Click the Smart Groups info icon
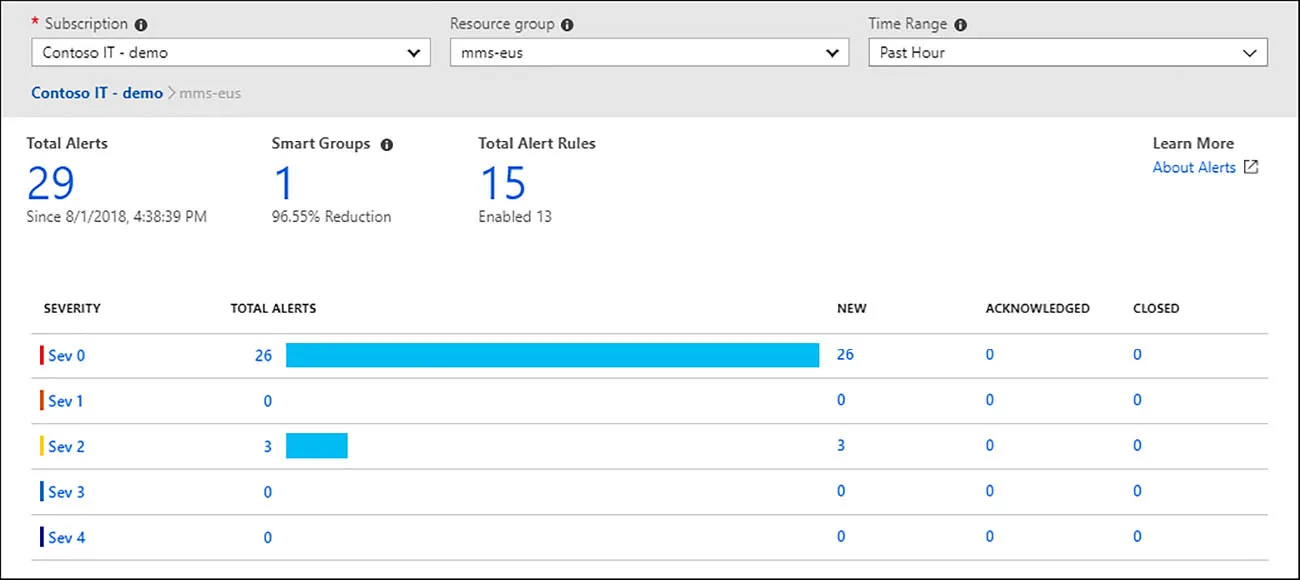This screenshot has width=1300, height=580. (387, 144)
